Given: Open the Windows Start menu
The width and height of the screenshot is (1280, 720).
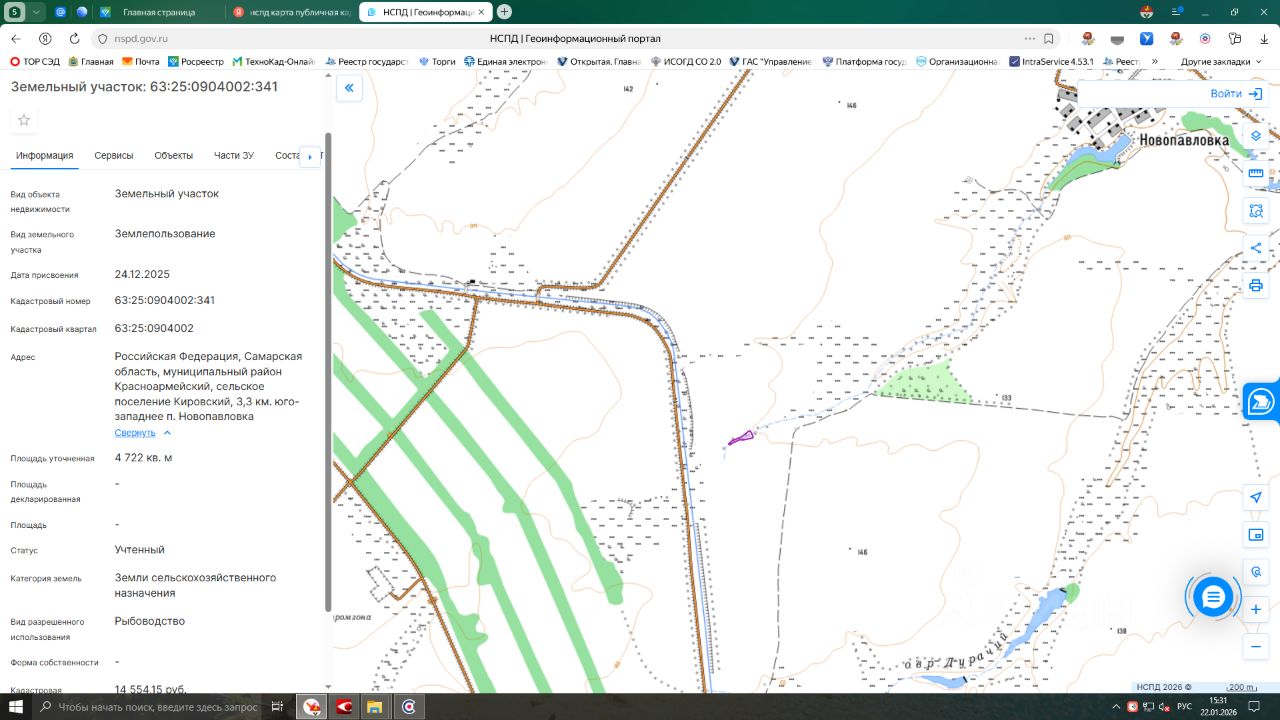Looking at the screenshot, I should pyautogui.click(x=16, y=707).
